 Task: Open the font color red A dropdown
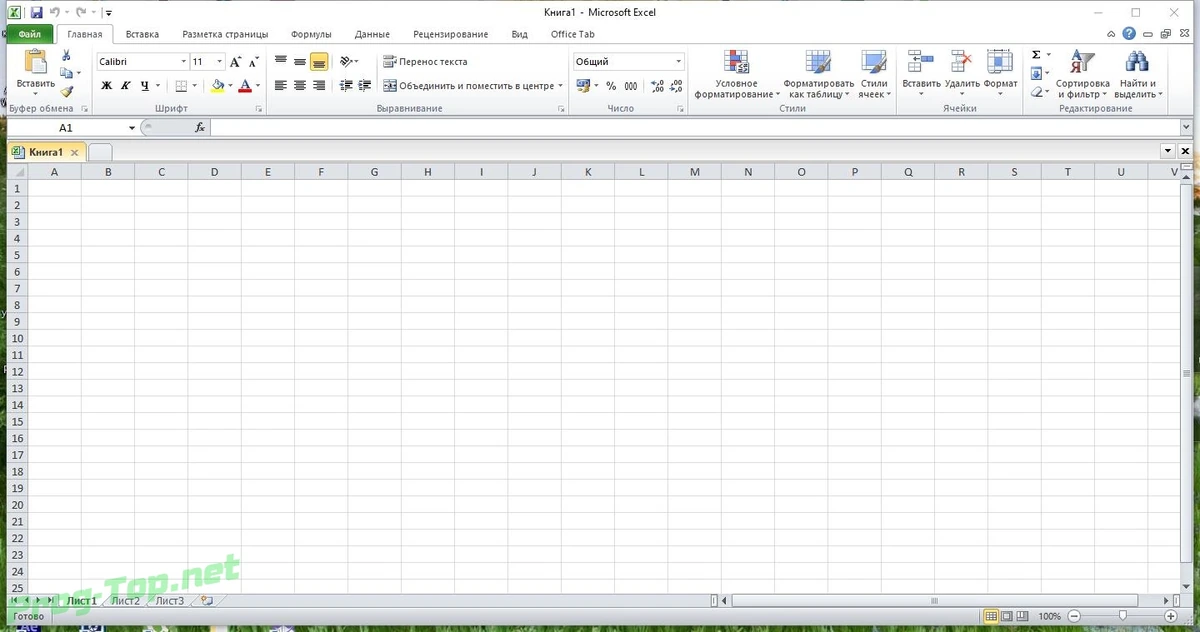[259, 86]
